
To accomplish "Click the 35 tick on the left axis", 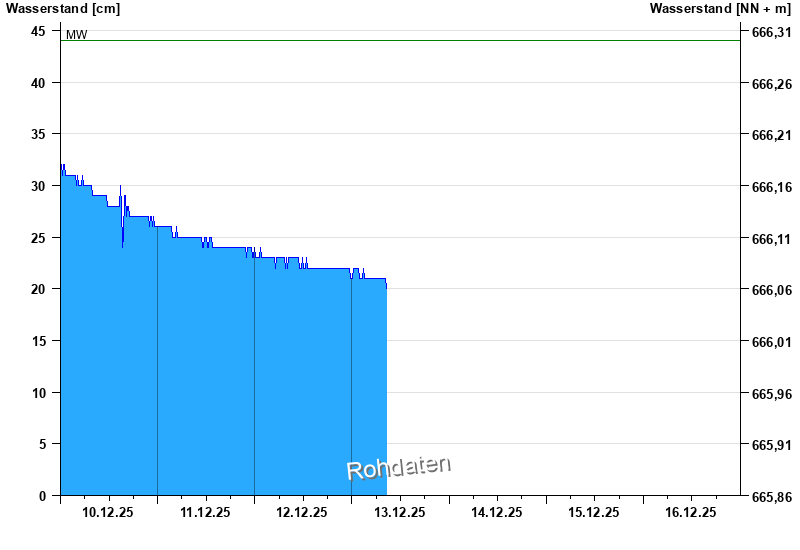I will (38, 134).
